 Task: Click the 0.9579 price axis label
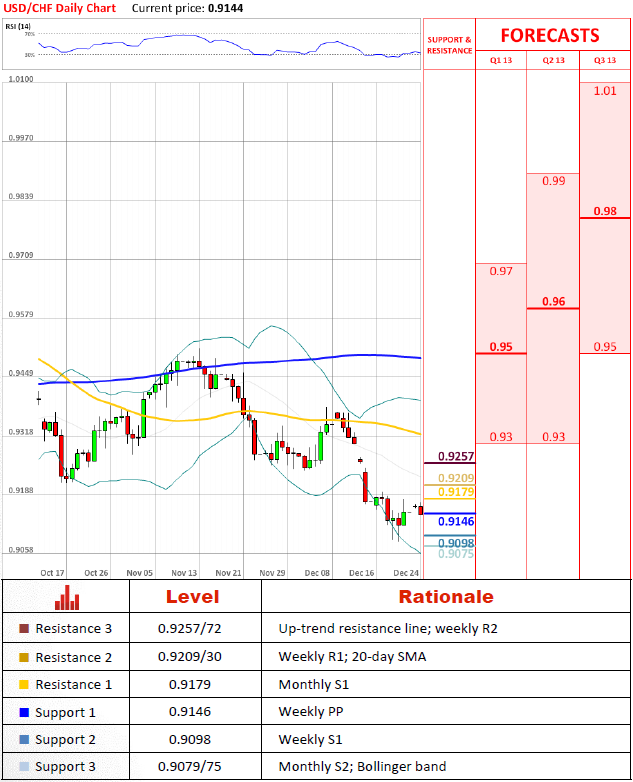pos(21,314)
